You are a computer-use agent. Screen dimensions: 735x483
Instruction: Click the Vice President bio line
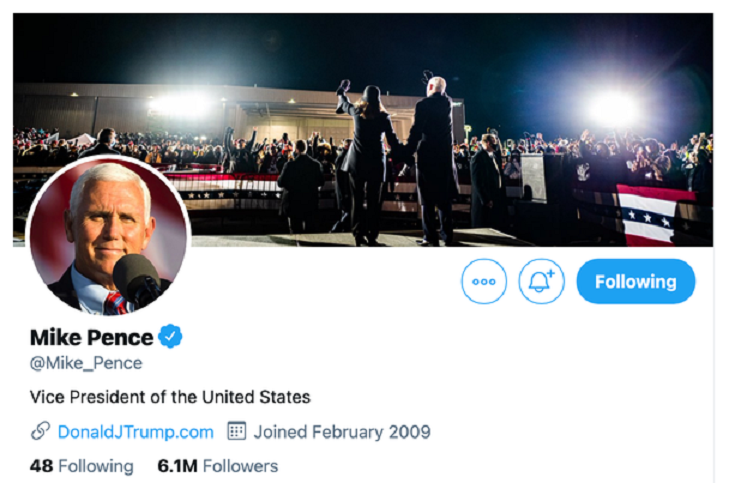tap(170, 397)
